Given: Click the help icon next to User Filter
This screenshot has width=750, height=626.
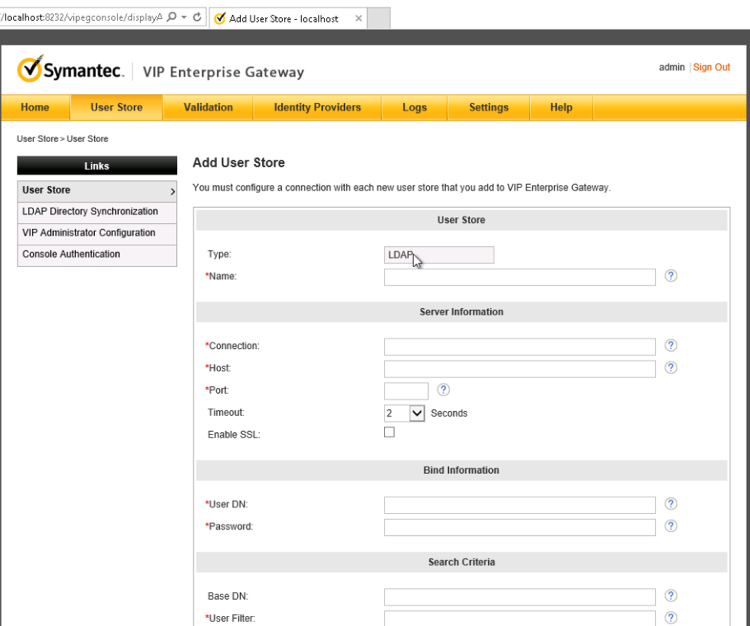Looking at the screenshot, I should [671, 618].
